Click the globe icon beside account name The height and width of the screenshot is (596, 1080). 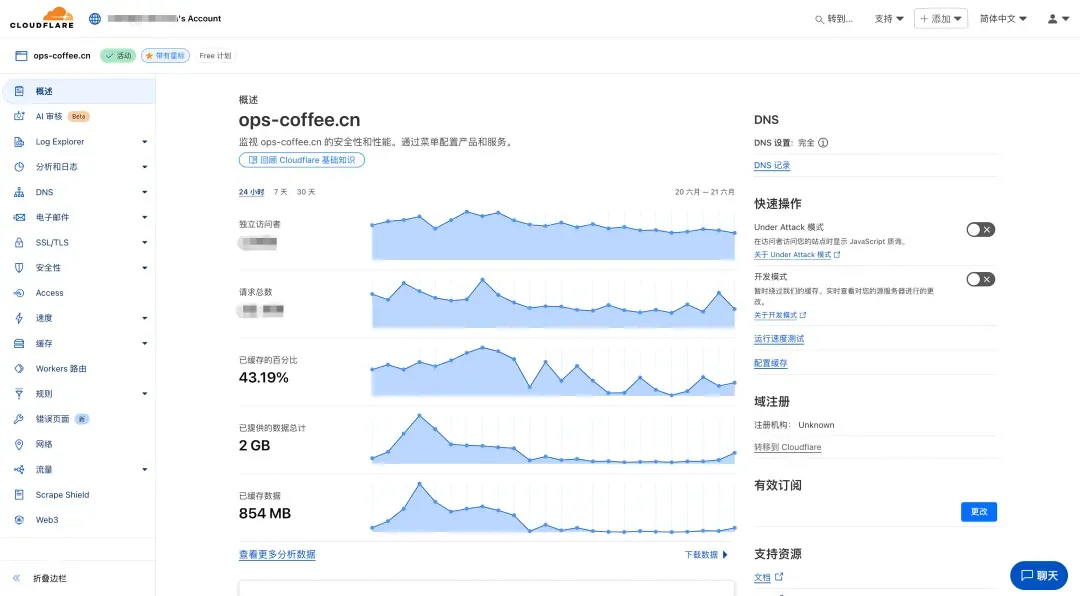click(x=95, y=19)
